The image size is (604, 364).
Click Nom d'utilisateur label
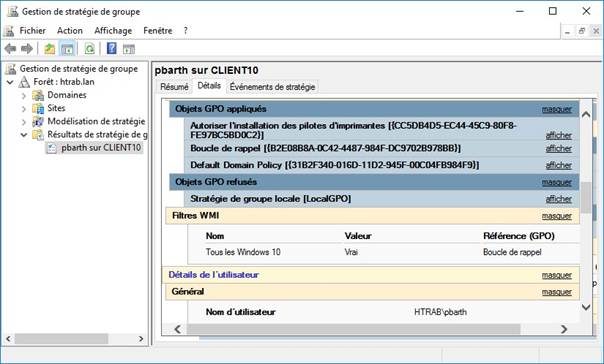pyautogui.click(x=240, y=312)
